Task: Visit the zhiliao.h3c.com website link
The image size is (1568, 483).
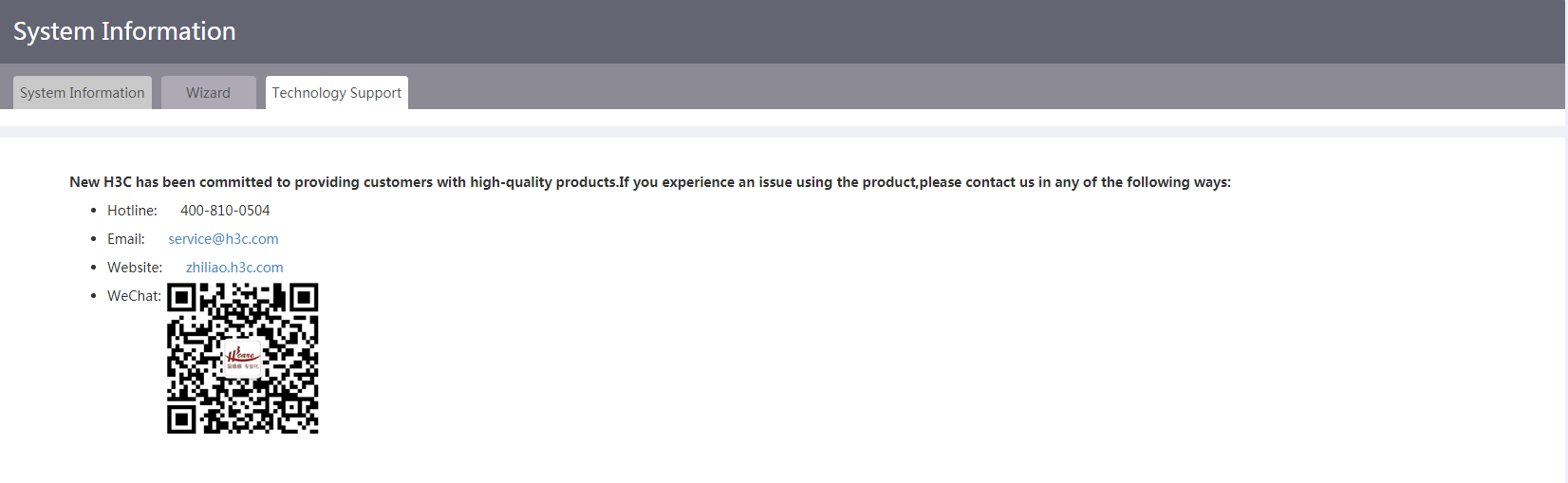Action: pos(234,268)
